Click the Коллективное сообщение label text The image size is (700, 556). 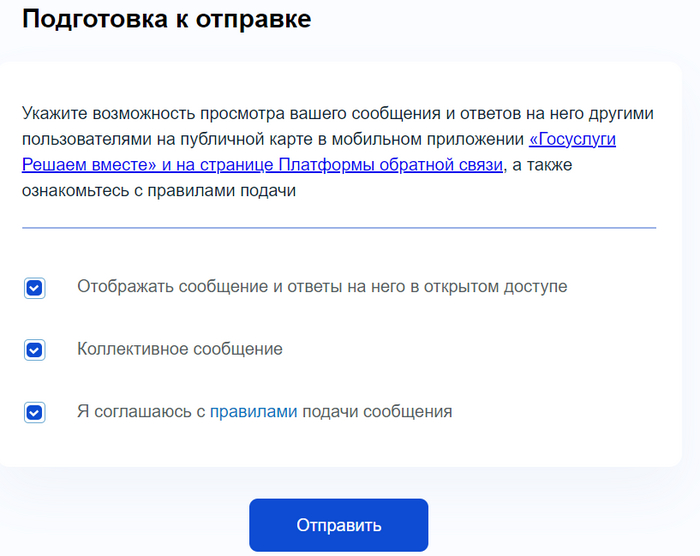[180, 349]
